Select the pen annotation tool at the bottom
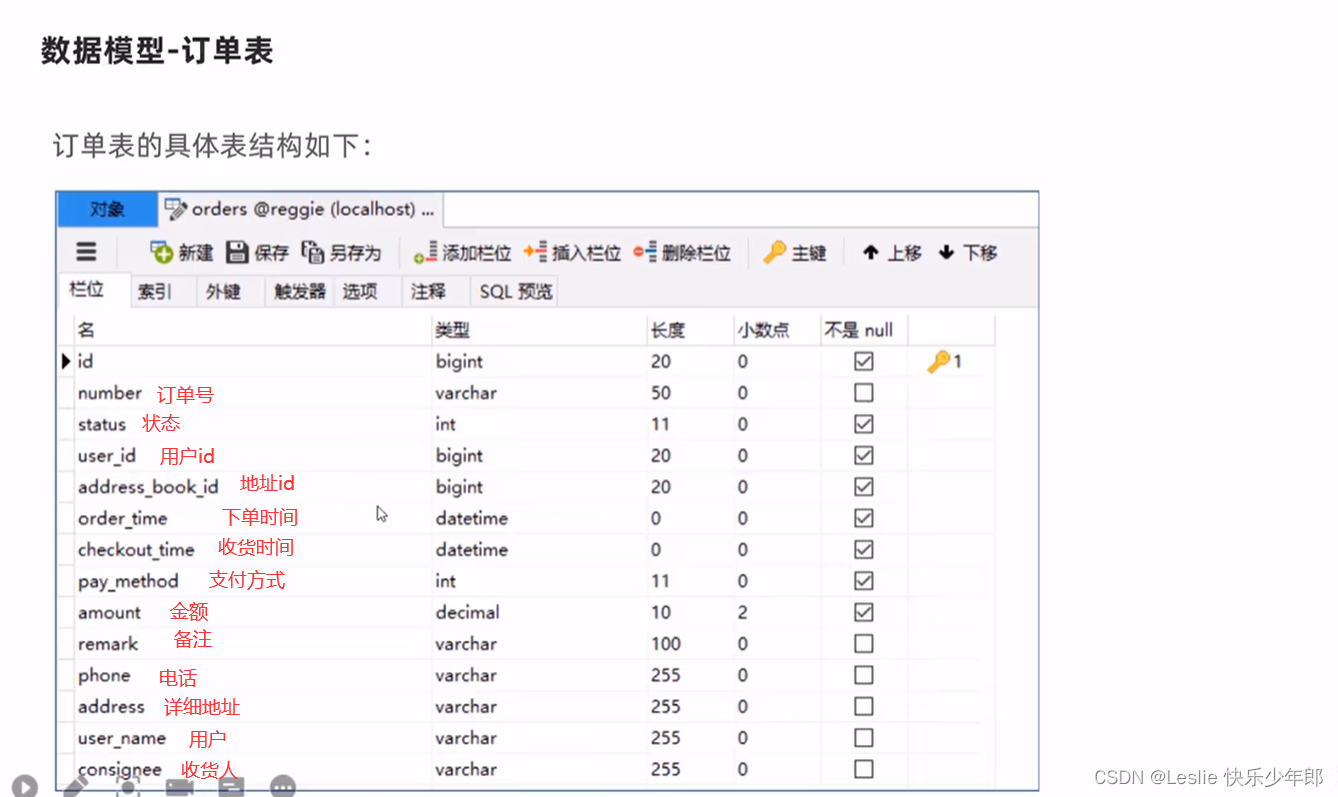Viewport: 1338px width, 797px height. click(x=77, y=787)
